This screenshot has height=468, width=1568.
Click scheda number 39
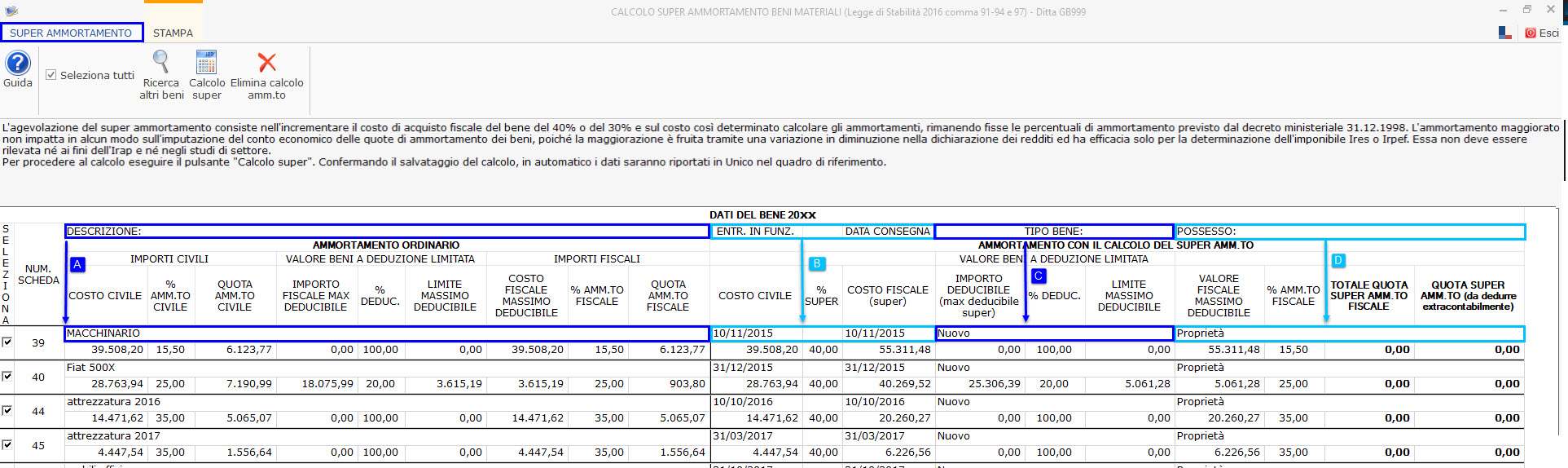tap(38, 343)
